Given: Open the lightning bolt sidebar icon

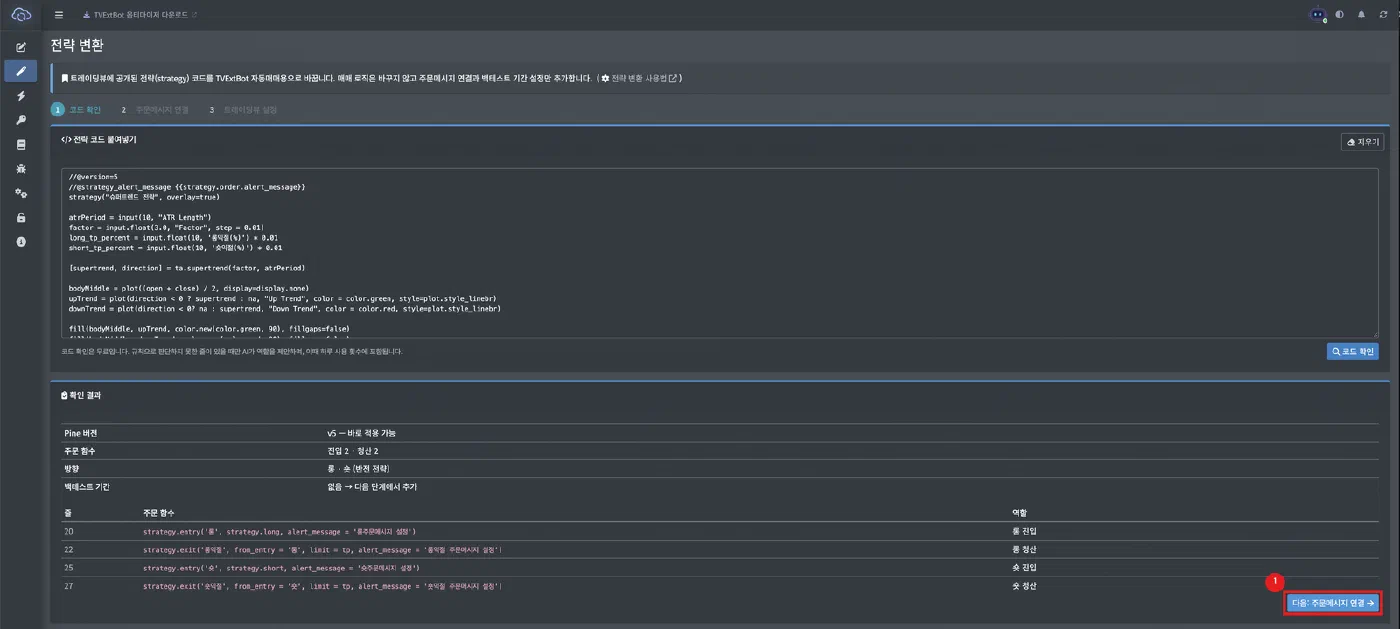Looking at the screenshot, I should coord(21,96).
